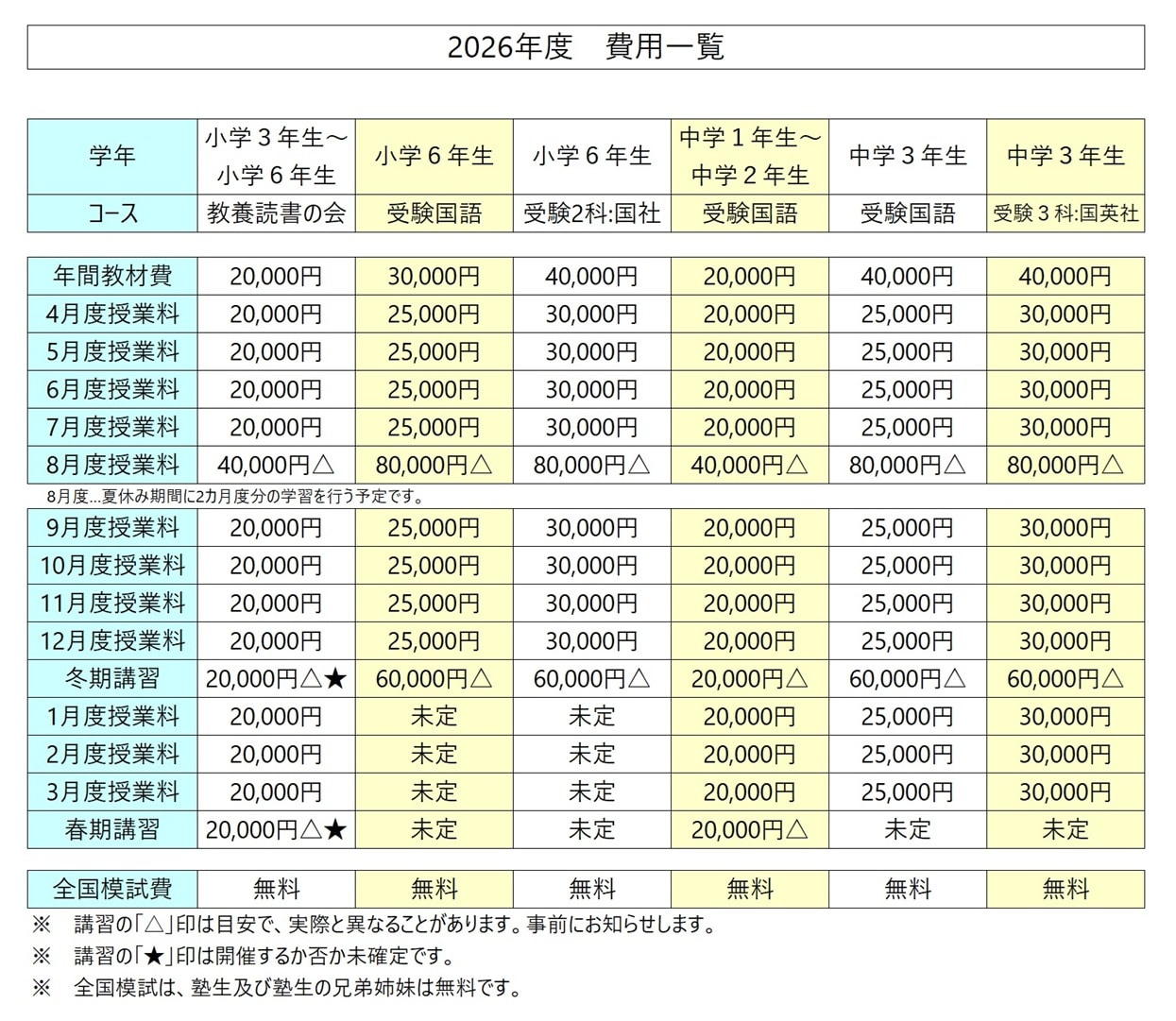Select 年間教材費 30,000円 for 小学6年生 受験国語
The image size is (1176, 1021).
pos(435,277)
